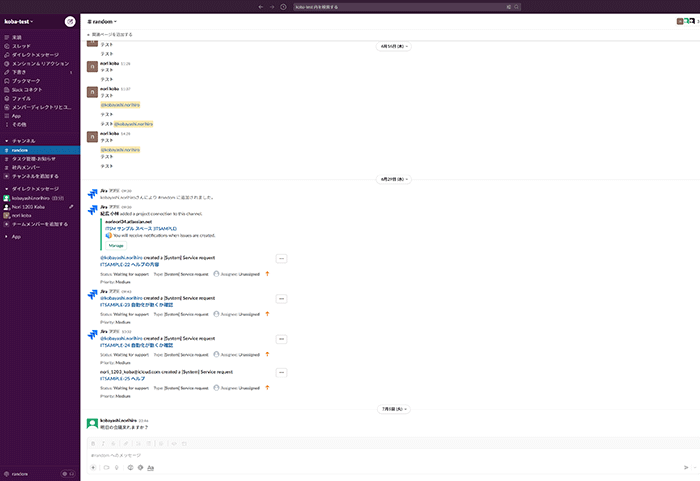This screenshot has height=481, width=700.
Task: Click the last date divider dropdown above kobayashi message
Action: pos(394,409)
